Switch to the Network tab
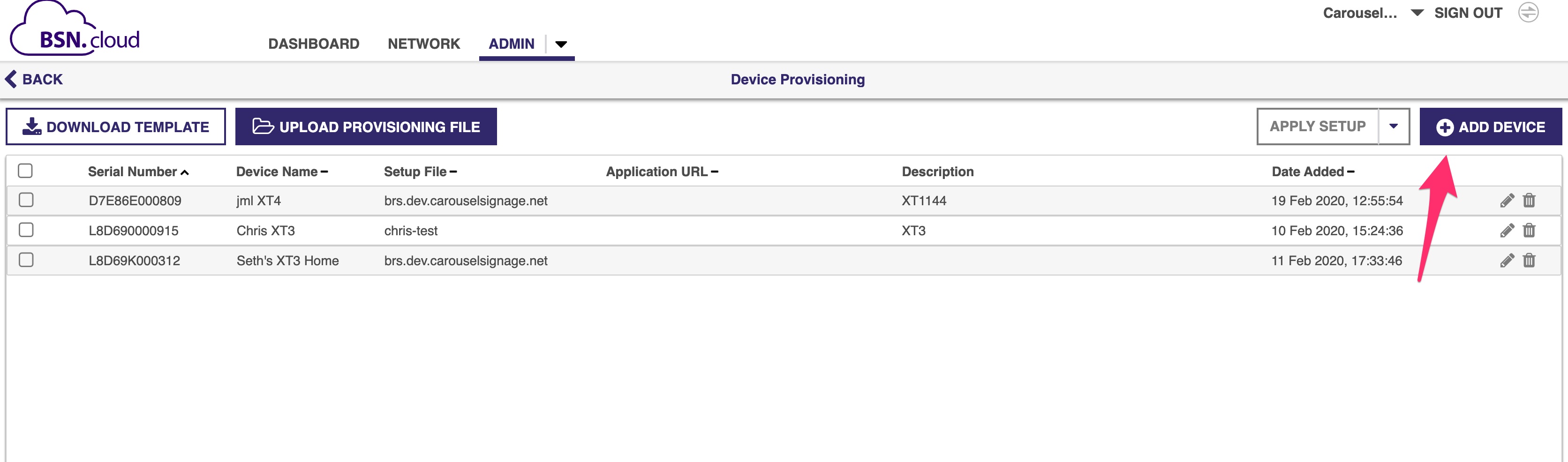Screen dimensions: 1568x462 [x=424, y=44]
